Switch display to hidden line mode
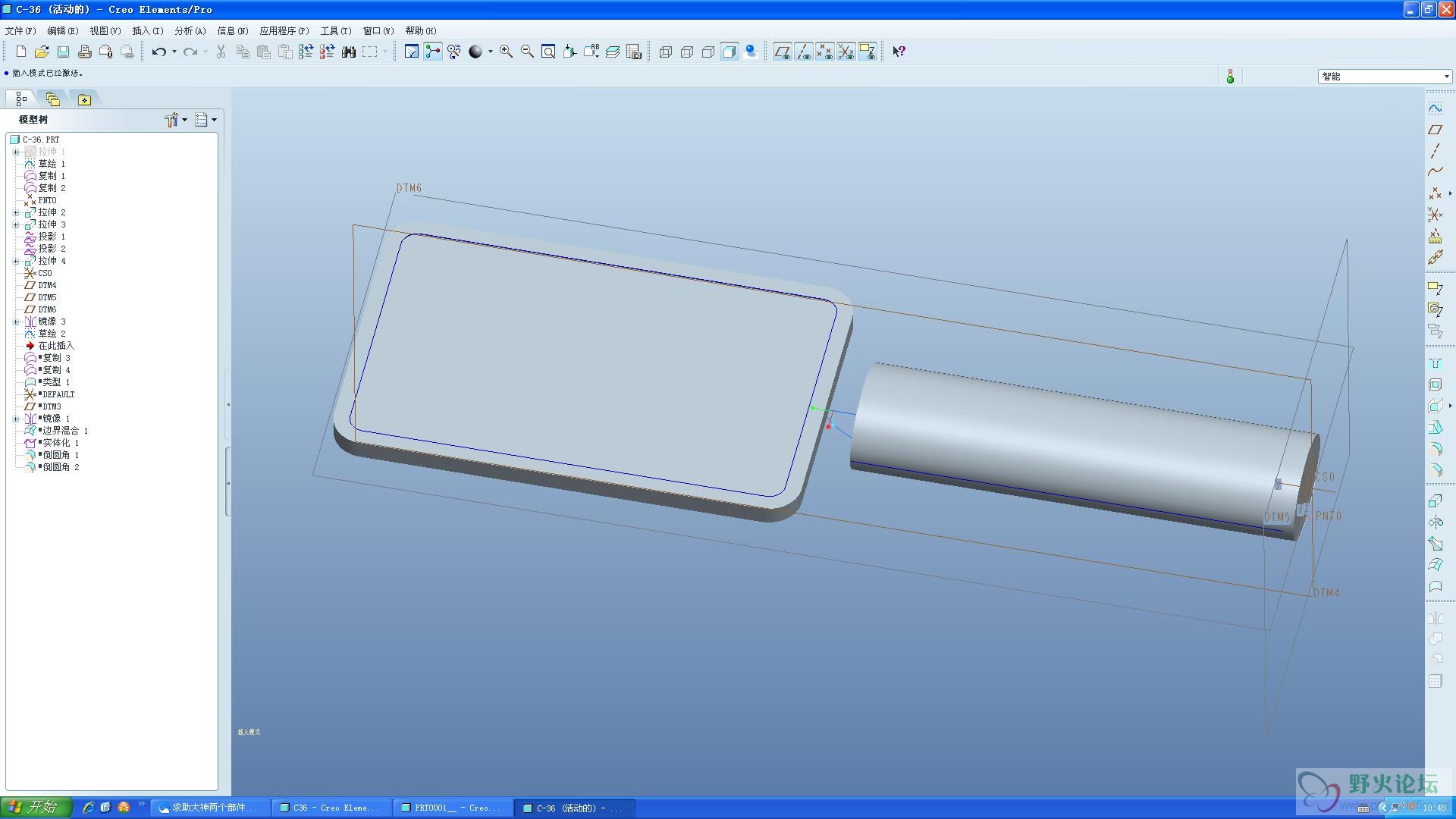Image resolution: width=1456 pixels, height=819 pixels. coord(687,52)
